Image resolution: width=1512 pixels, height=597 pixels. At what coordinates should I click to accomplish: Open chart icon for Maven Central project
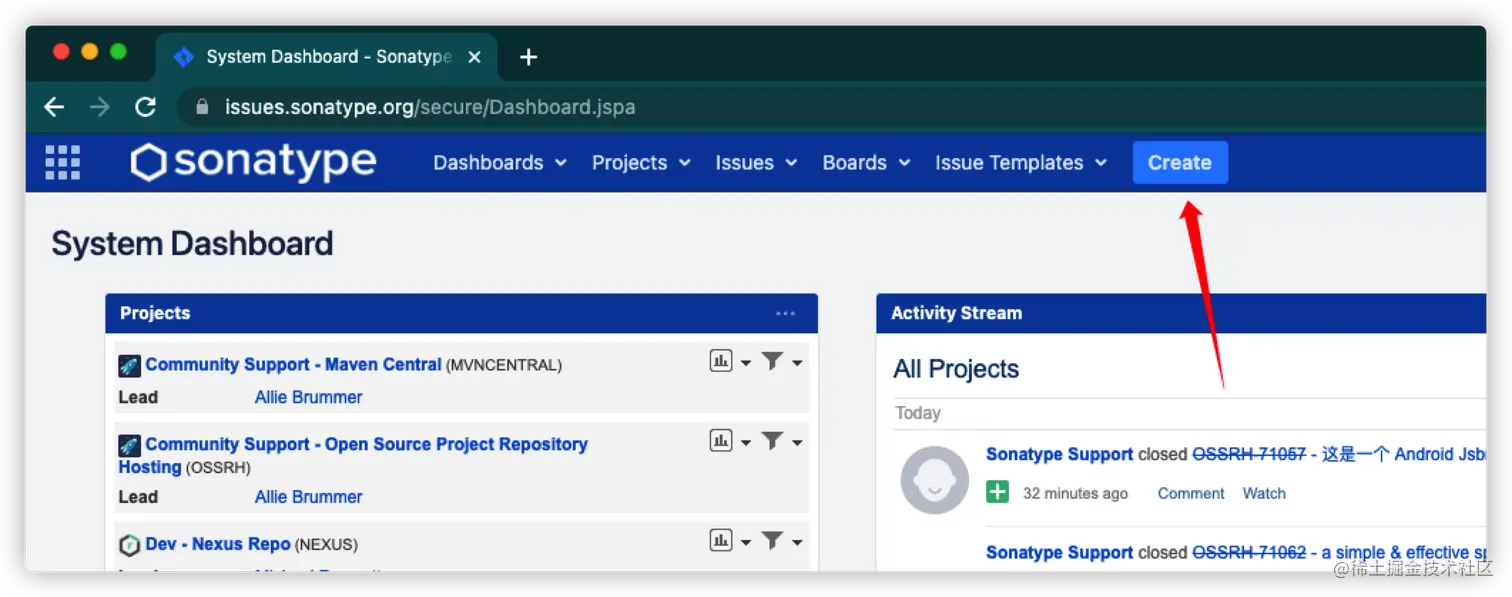click(x=721, y=362)
